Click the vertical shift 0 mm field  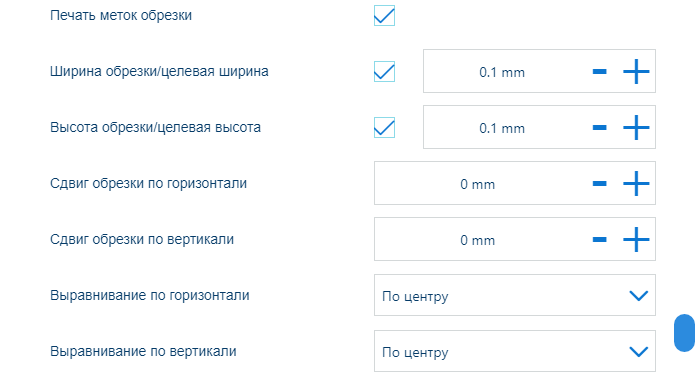(x=477, y=240)
